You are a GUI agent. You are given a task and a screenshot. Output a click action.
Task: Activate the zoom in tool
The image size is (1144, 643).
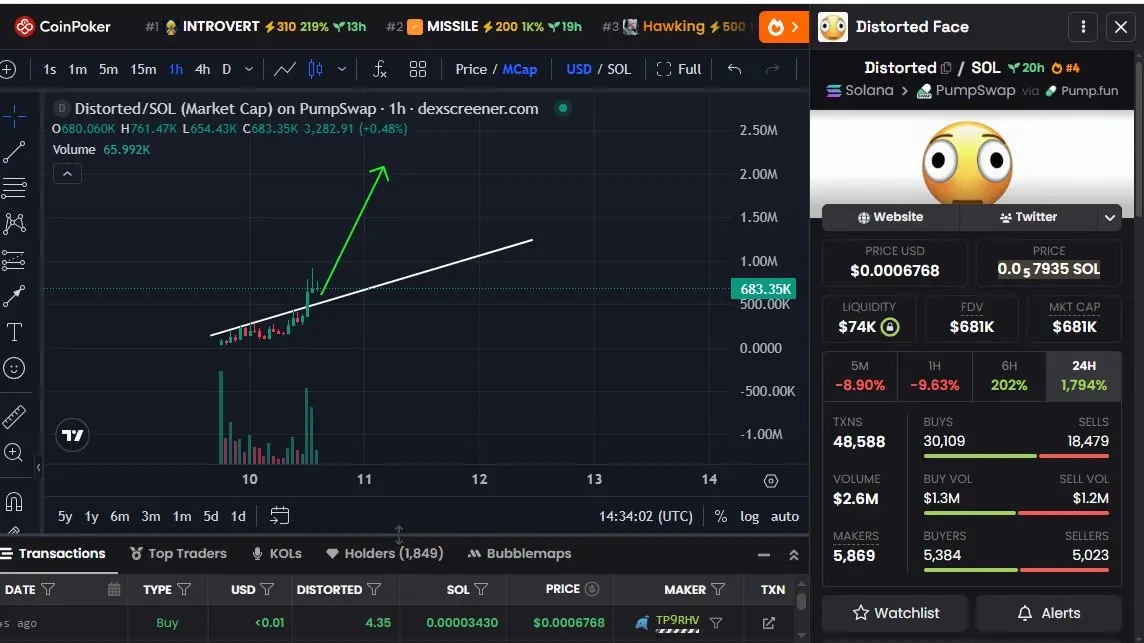14,453
